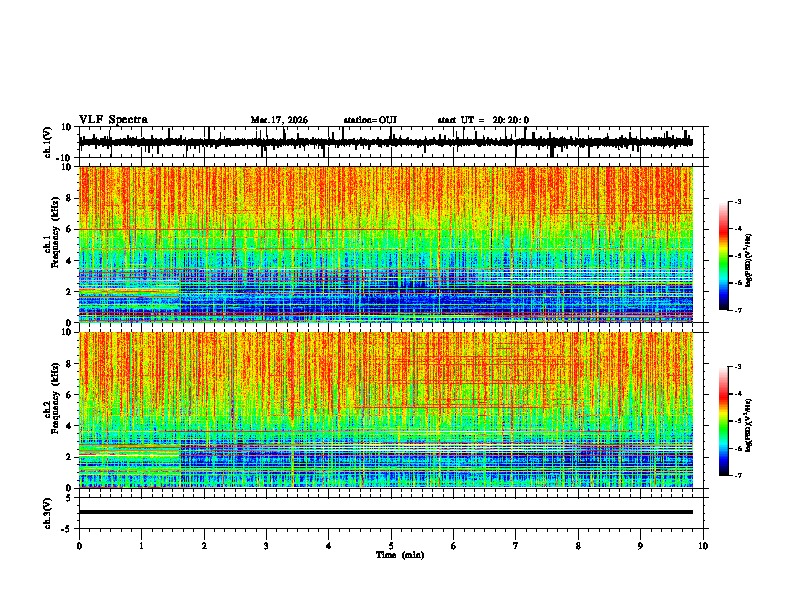Click the ch.1 spectrogram panel
The width and height of the screenshot is (792, 612).
click(385, 244)
